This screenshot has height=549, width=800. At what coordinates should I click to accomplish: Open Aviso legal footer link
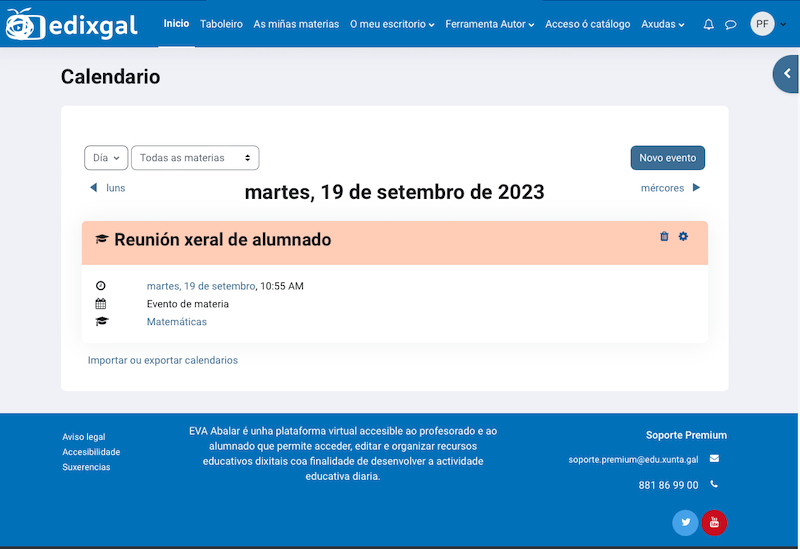[x=84, y=437]
